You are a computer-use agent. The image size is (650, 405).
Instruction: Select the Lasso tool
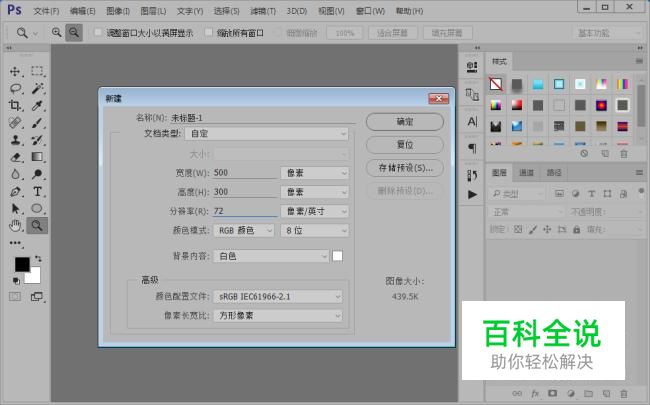[x=15, y=88]
